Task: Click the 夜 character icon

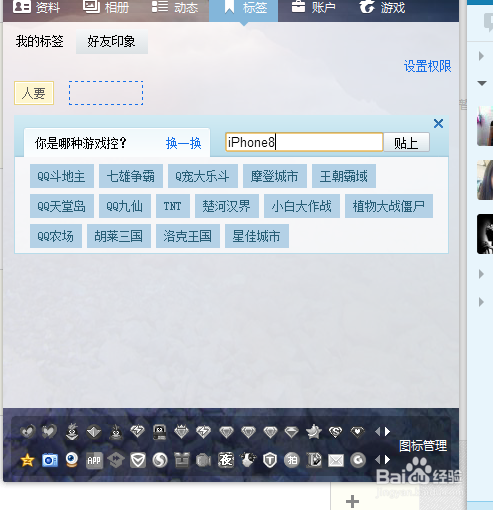Action: pyautogui.click(x=226, y=460)
